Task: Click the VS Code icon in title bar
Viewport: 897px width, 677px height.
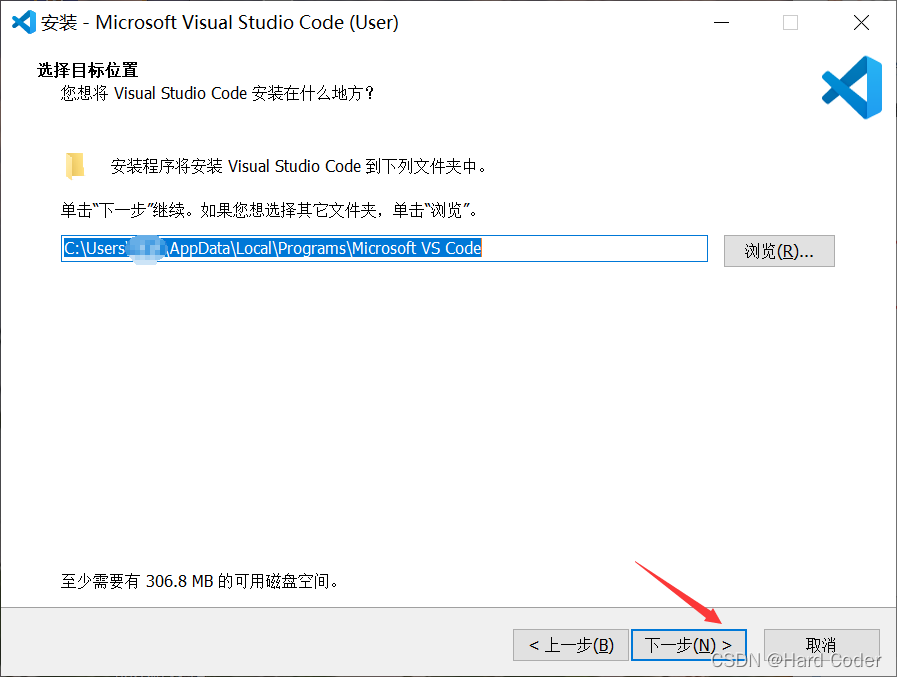Action: (23, 22)
